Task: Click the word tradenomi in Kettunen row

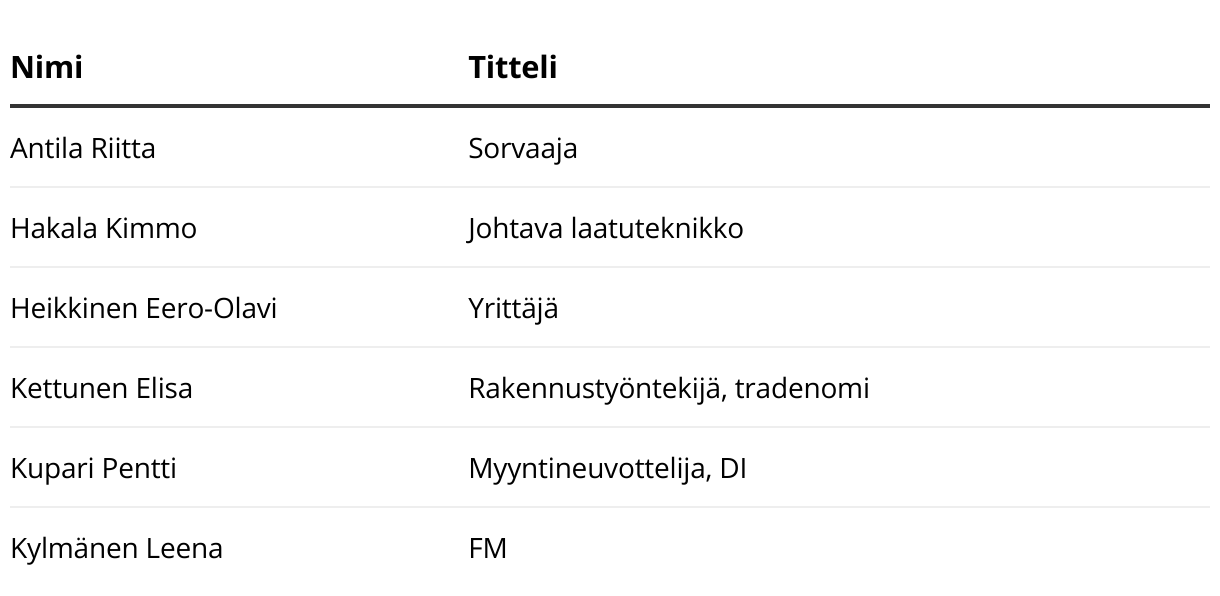Action: 802,388
